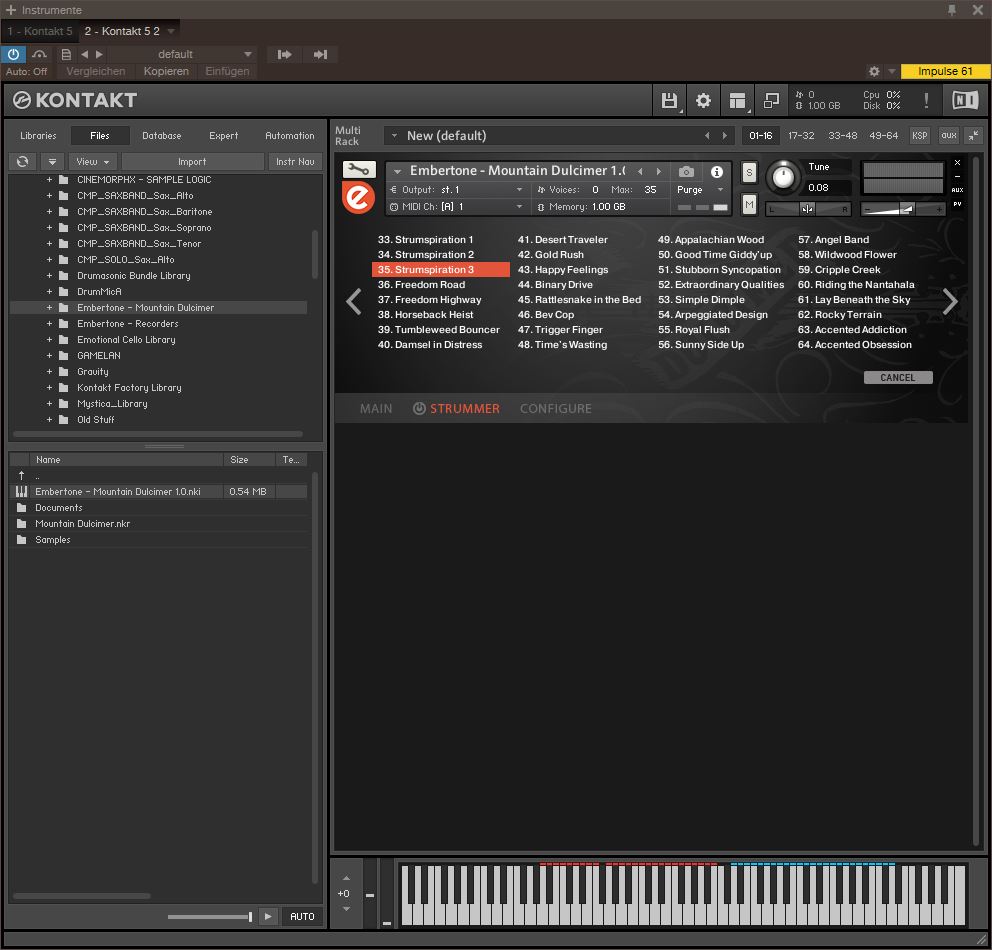This screenshot has height=950, width=992.
Task: Expand the Gravity folder
Action: (x=49, y=371)
